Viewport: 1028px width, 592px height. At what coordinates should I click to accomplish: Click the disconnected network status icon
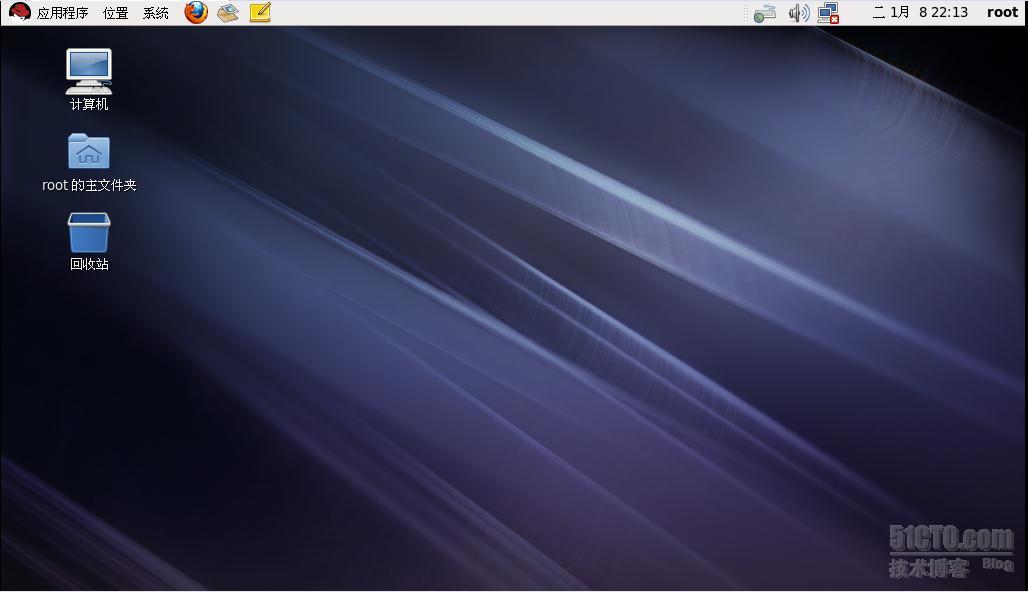tap(829, 13)
